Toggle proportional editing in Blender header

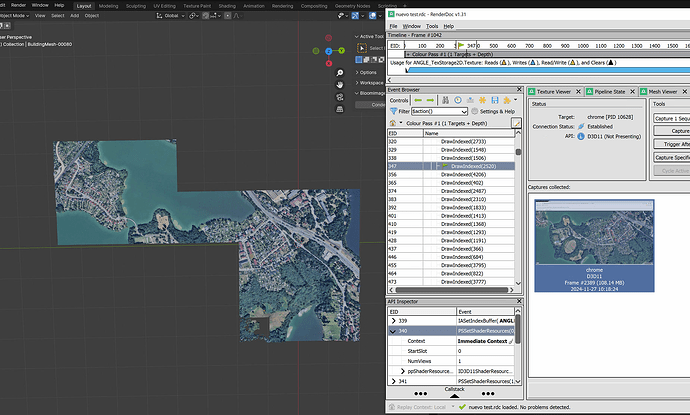(228, 15)
